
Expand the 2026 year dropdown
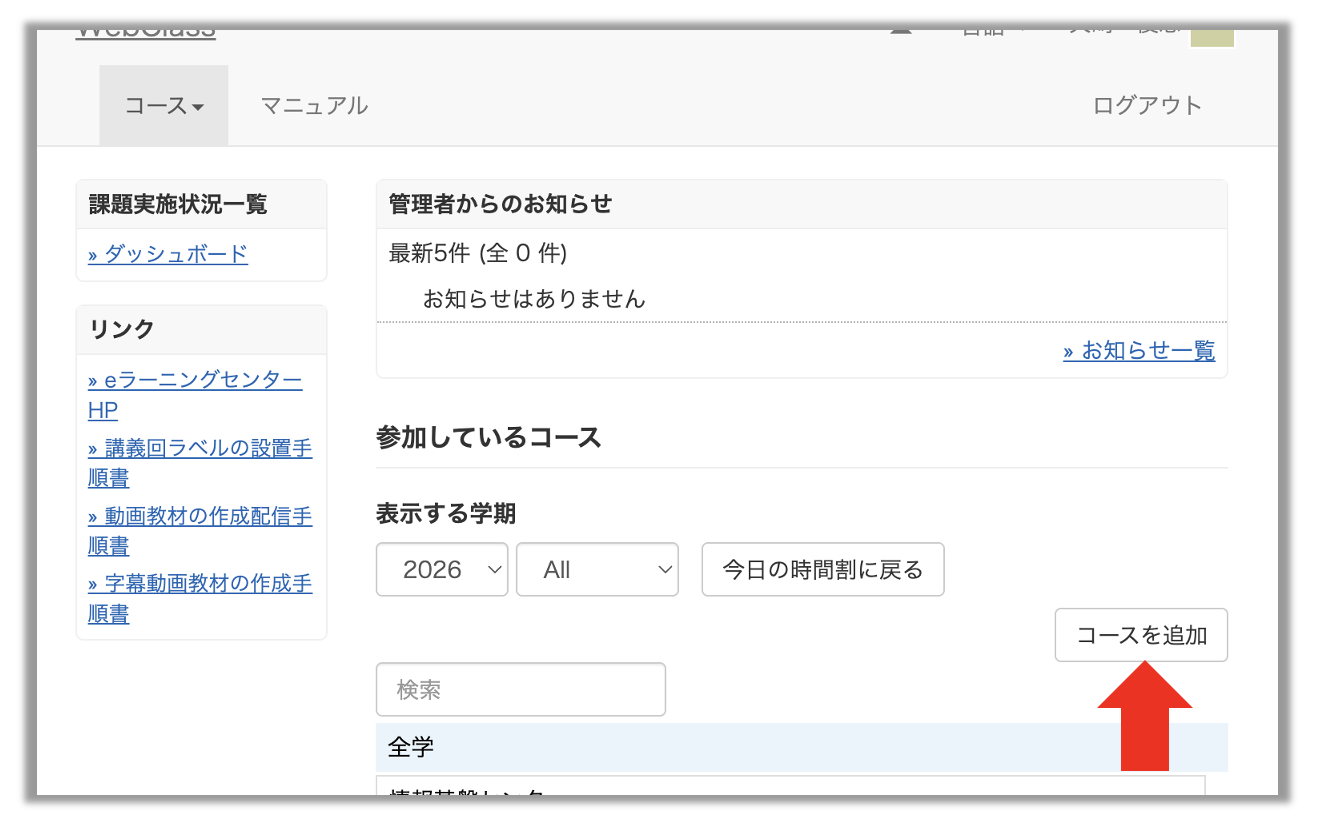pyautogui.click(x=442, y=570)
